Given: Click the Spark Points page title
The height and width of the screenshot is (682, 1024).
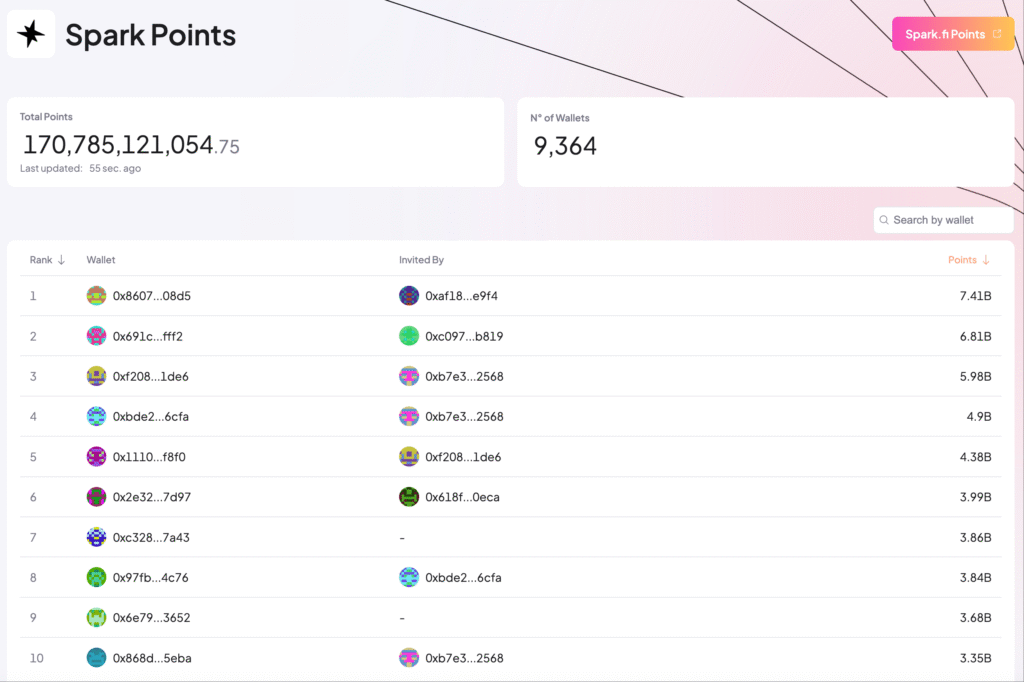Looking at the screenshot, I should pyautogui.click(x=150, y=35).
